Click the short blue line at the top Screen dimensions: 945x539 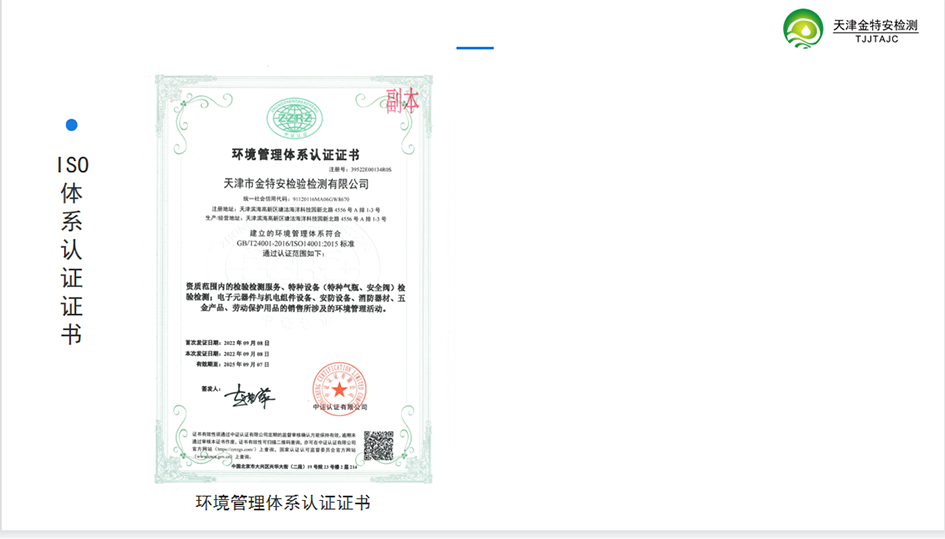474,47
